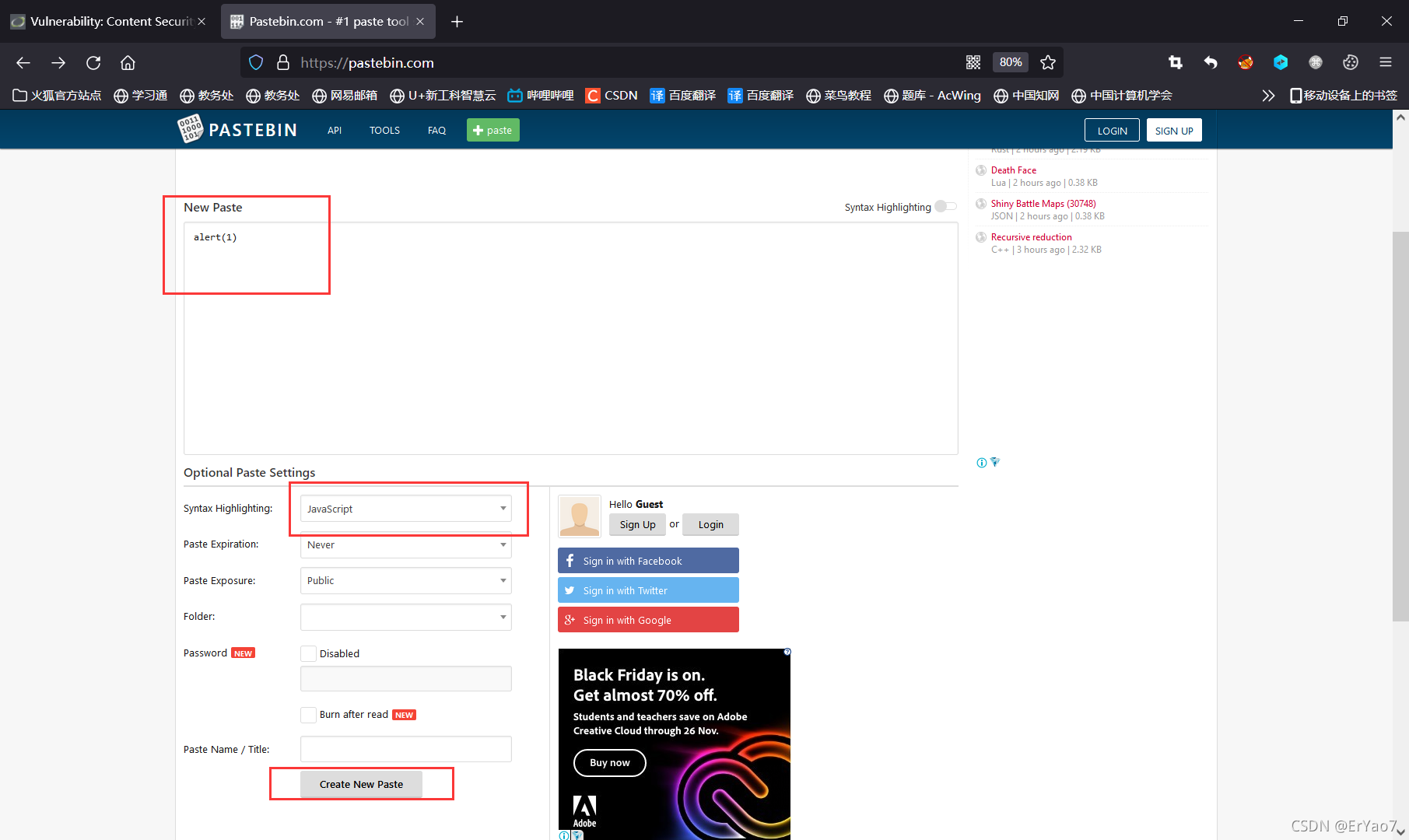The image size is (1409, 840).
Task: Open the Paste Expiration dropdown
Action: click(406, 545)
